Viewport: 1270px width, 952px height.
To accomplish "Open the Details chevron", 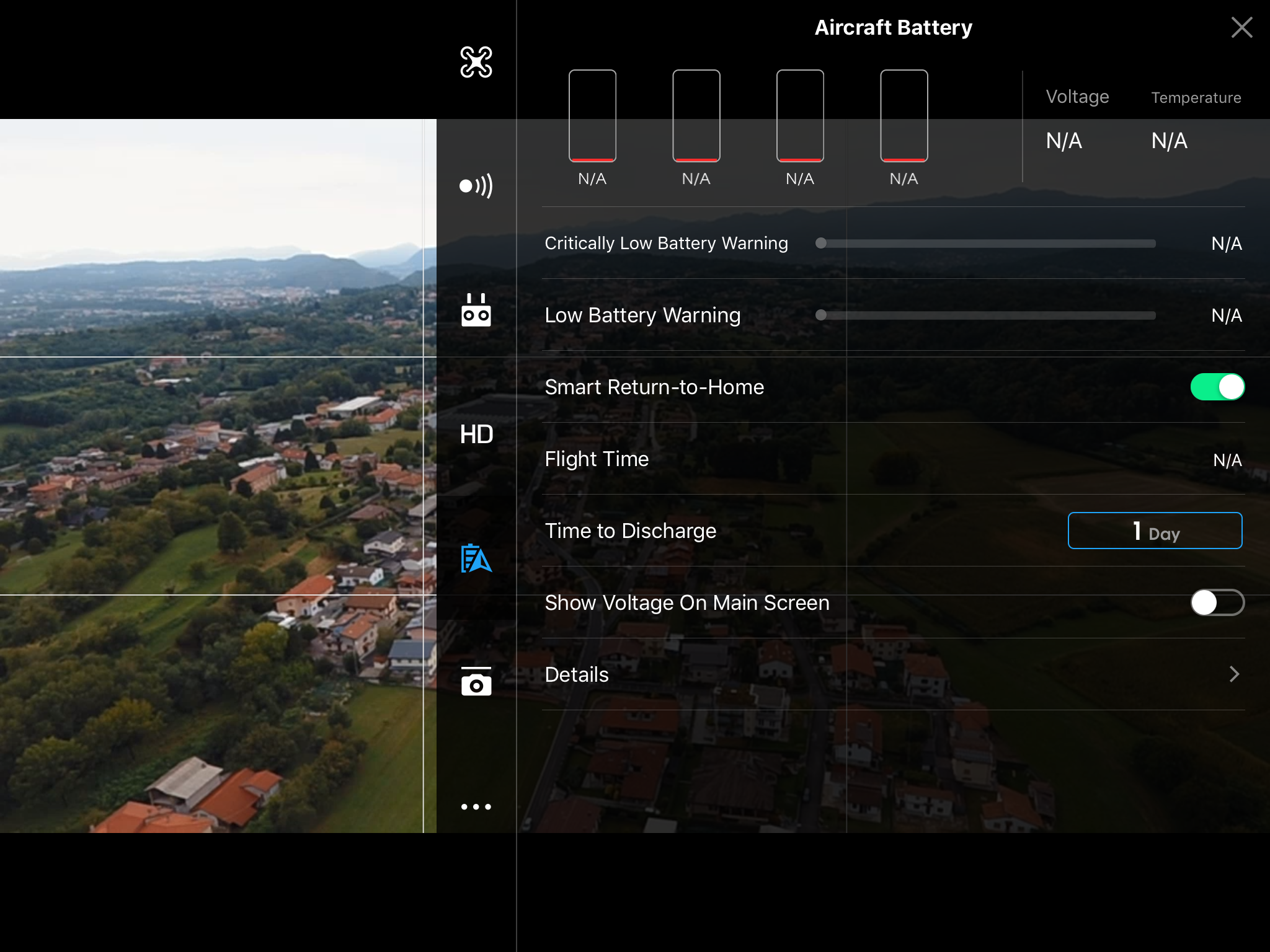I will pos(1234,674).
